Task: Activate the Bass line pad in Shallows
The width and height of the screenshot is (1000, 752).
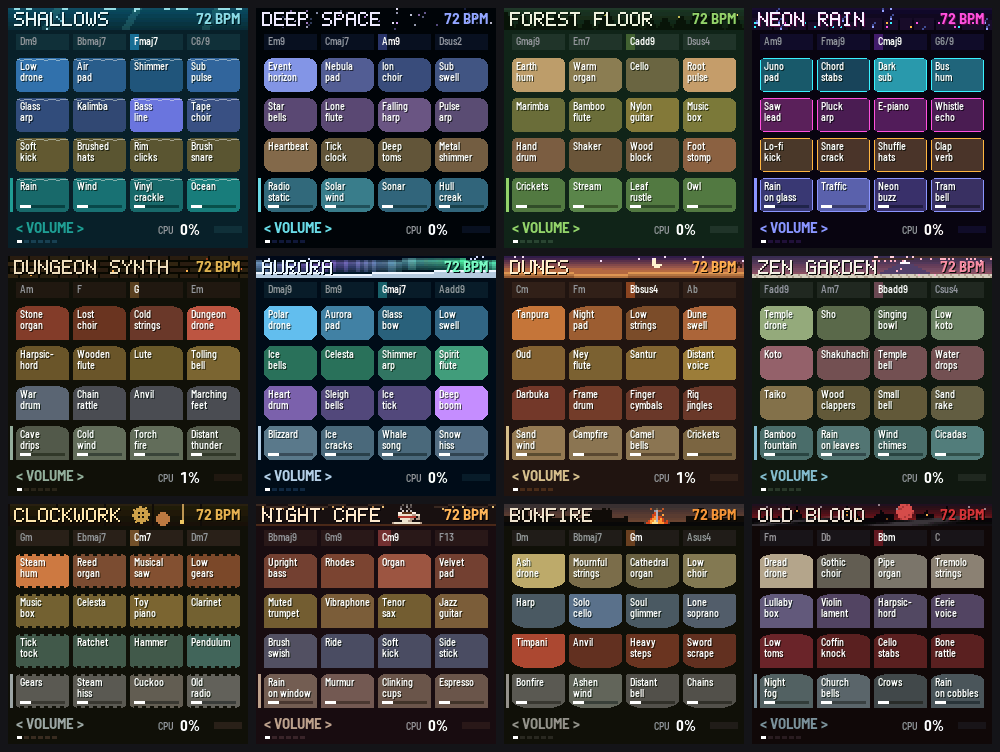Action: [156, 115]
